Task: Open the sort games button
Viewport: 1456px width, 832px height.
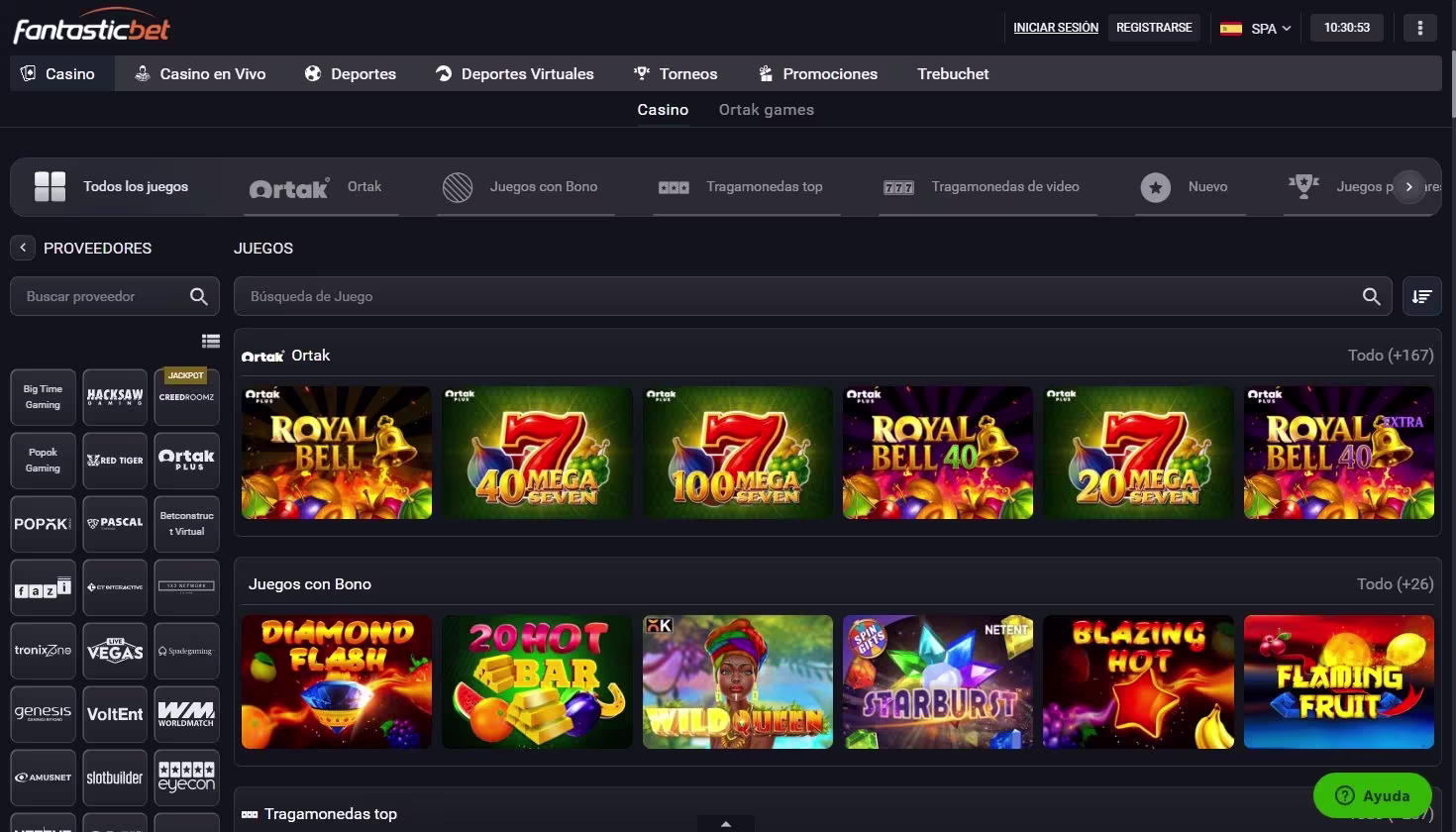Action: click(x=1422, y=296)
